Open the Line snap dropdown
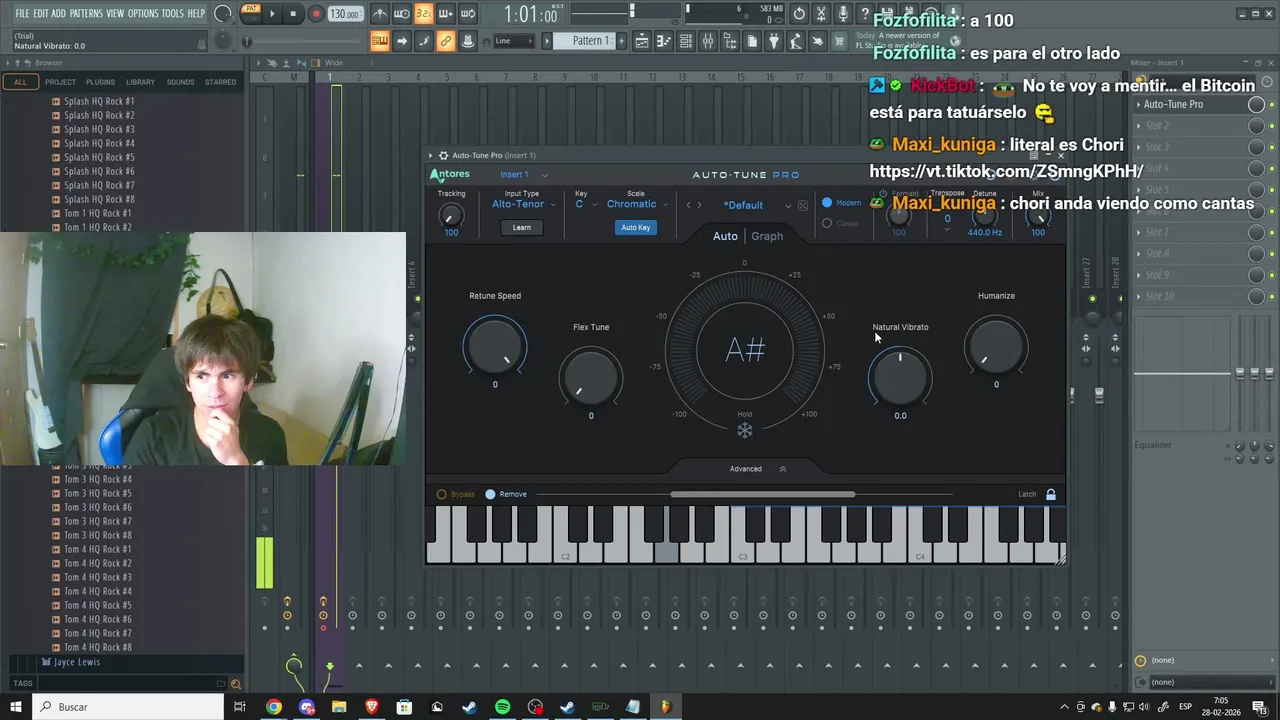The width and height of the screenshot is (1280, 720). tap(514, 41)
